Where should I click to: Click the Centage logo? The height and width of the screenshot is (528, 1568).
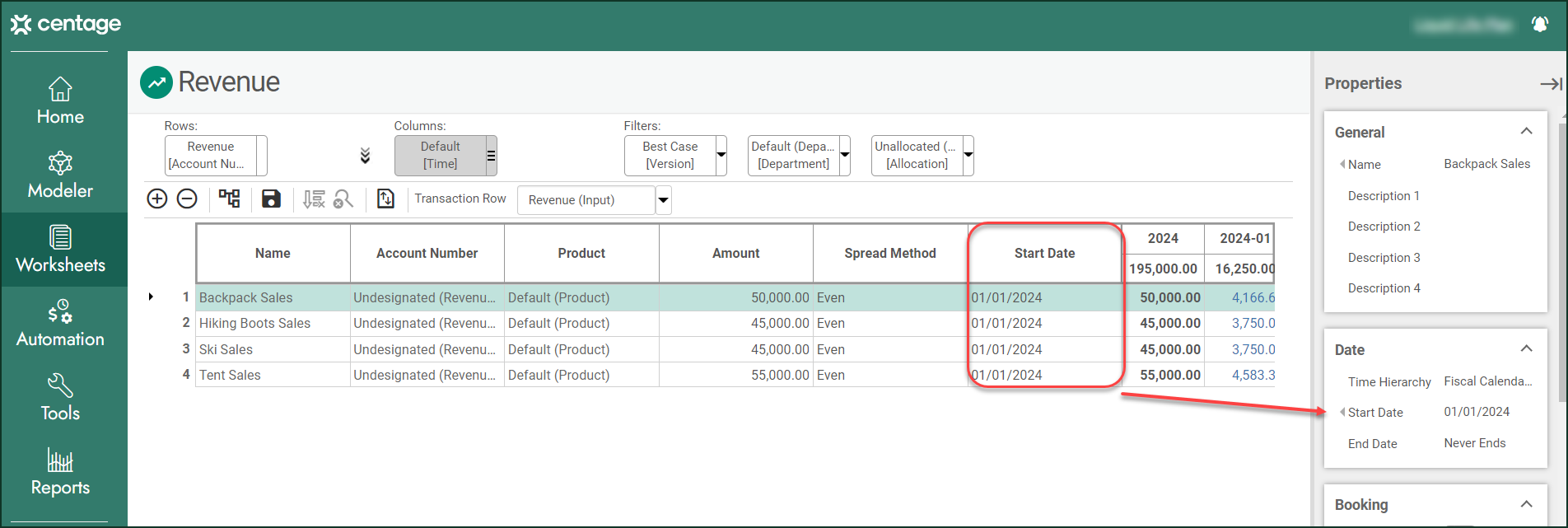pos(66,24)
